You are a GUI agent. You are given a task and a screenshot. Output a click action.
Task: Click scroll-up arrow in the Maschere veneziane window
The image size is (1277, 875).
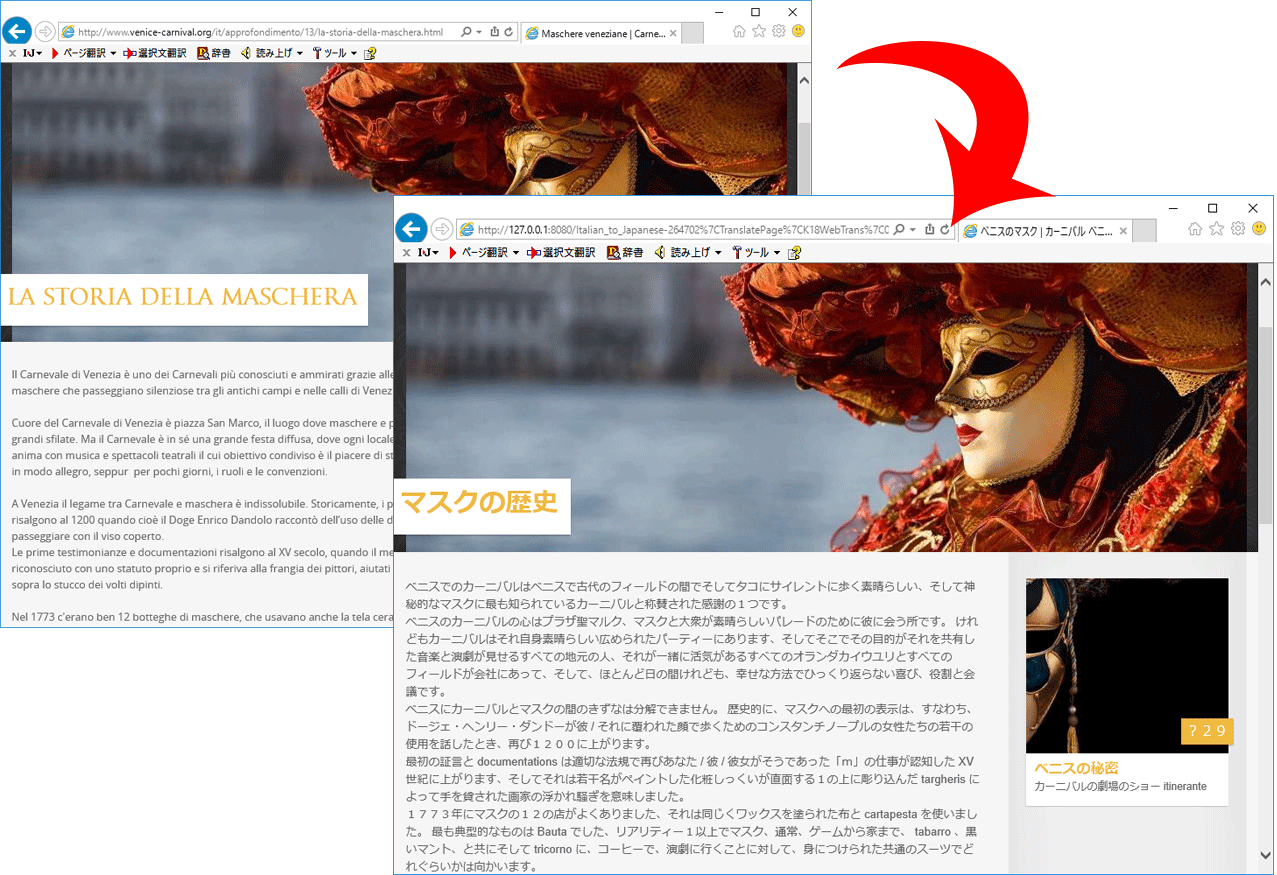(x=803, y=80)
